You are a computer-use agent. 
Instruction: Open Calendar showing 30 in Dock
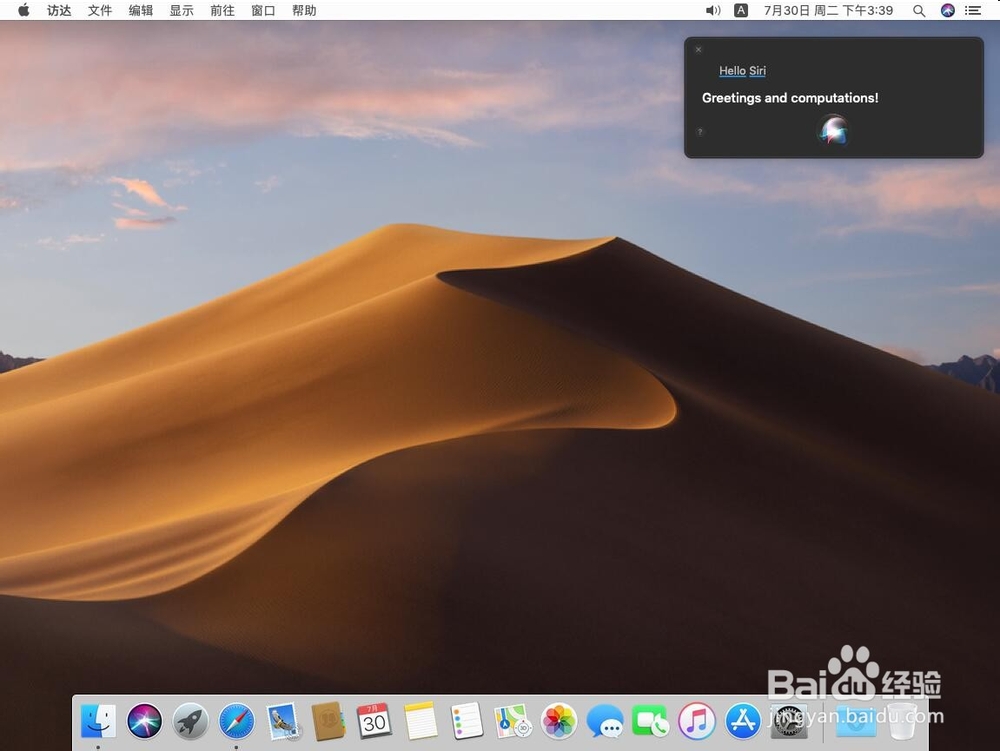coord(374,721)
